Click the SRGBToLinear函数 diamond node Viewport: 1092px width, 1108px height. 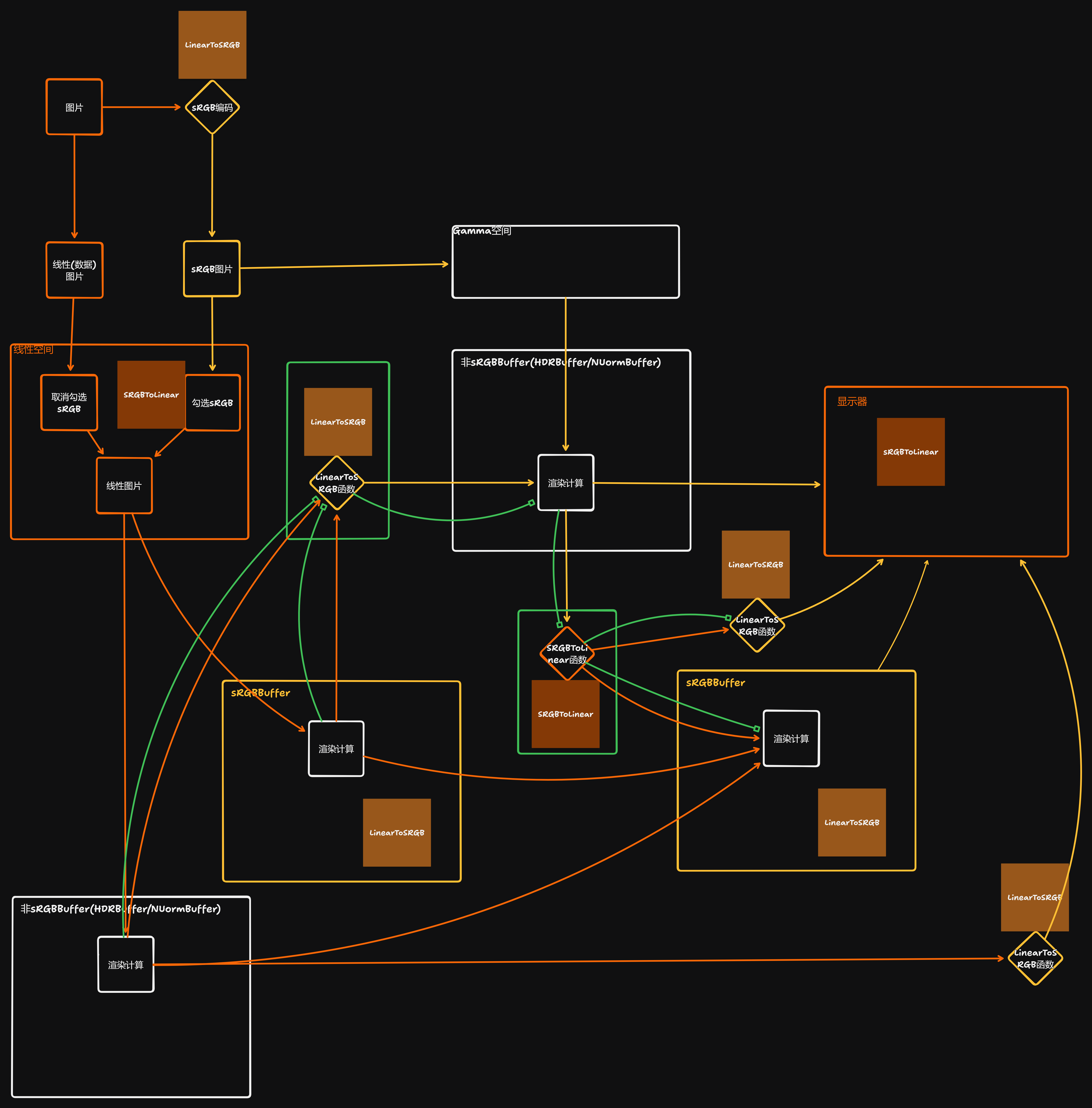[x=567, y=654]
